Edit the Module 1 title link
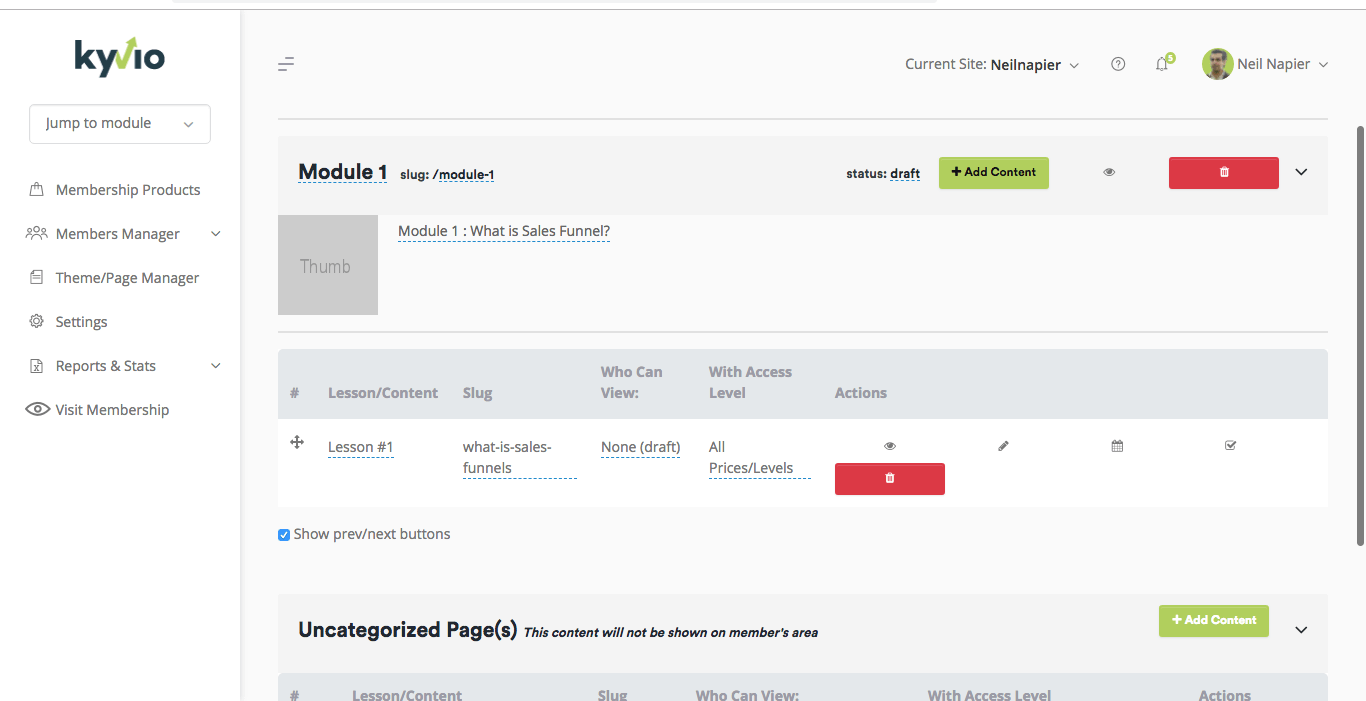This screenshot has height=701, width=1366. pos(343,172)
